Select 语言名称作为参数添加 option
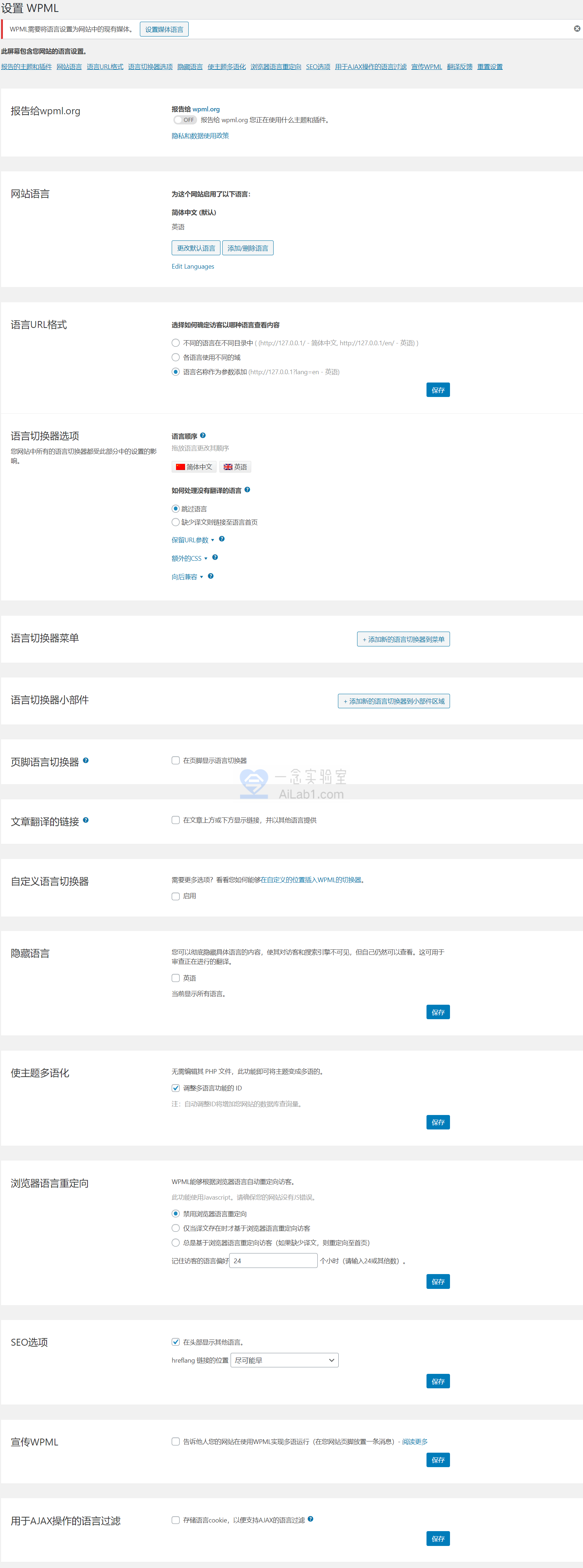 tap(176, 372)
